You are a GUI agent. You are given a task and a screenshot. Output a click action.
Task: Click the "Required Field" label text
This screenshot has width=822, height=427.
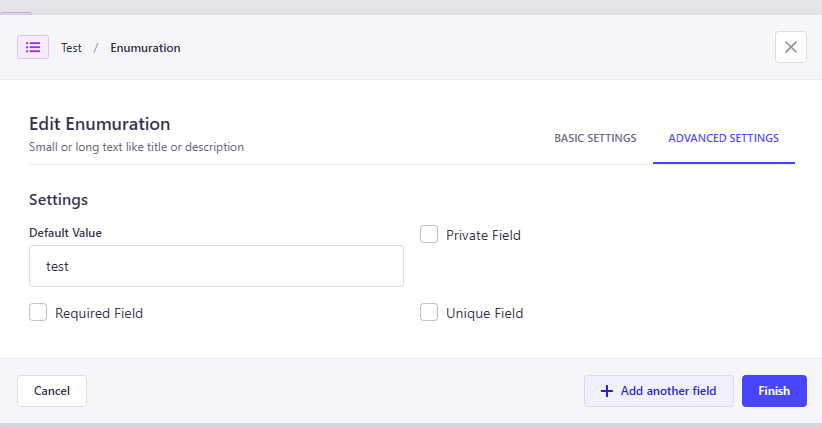[99, 313]
